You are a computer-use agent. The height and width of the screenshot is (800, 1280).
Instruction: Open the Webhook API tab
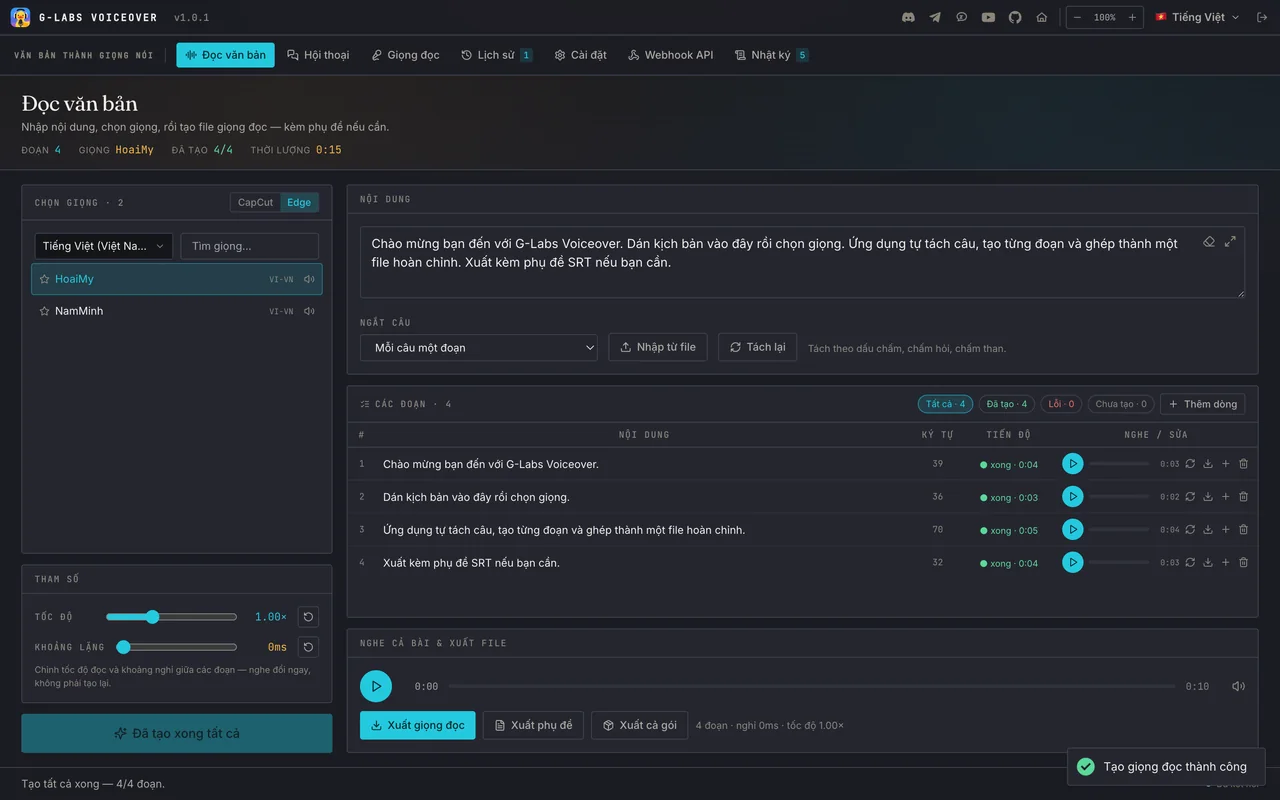pos(670,55)
